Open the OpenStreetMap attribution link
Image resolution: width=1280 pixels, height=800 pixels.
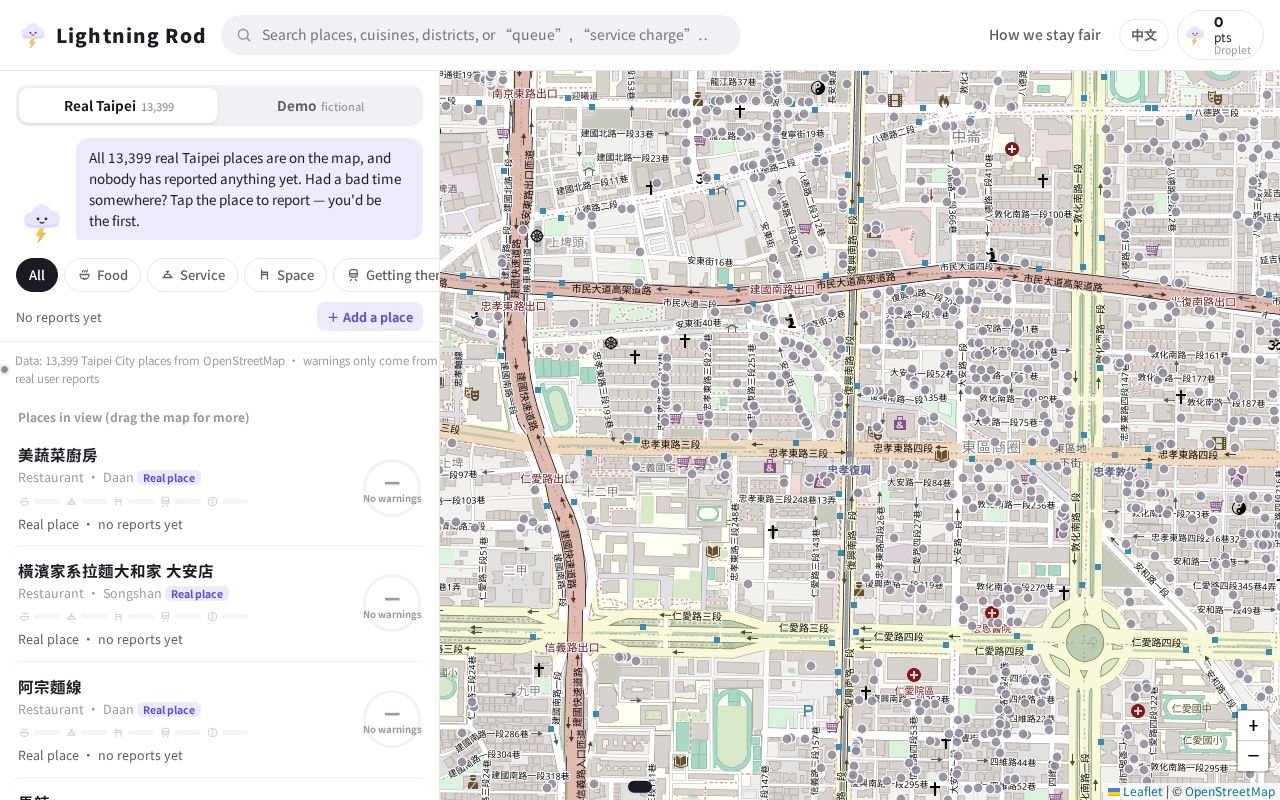1230,792
